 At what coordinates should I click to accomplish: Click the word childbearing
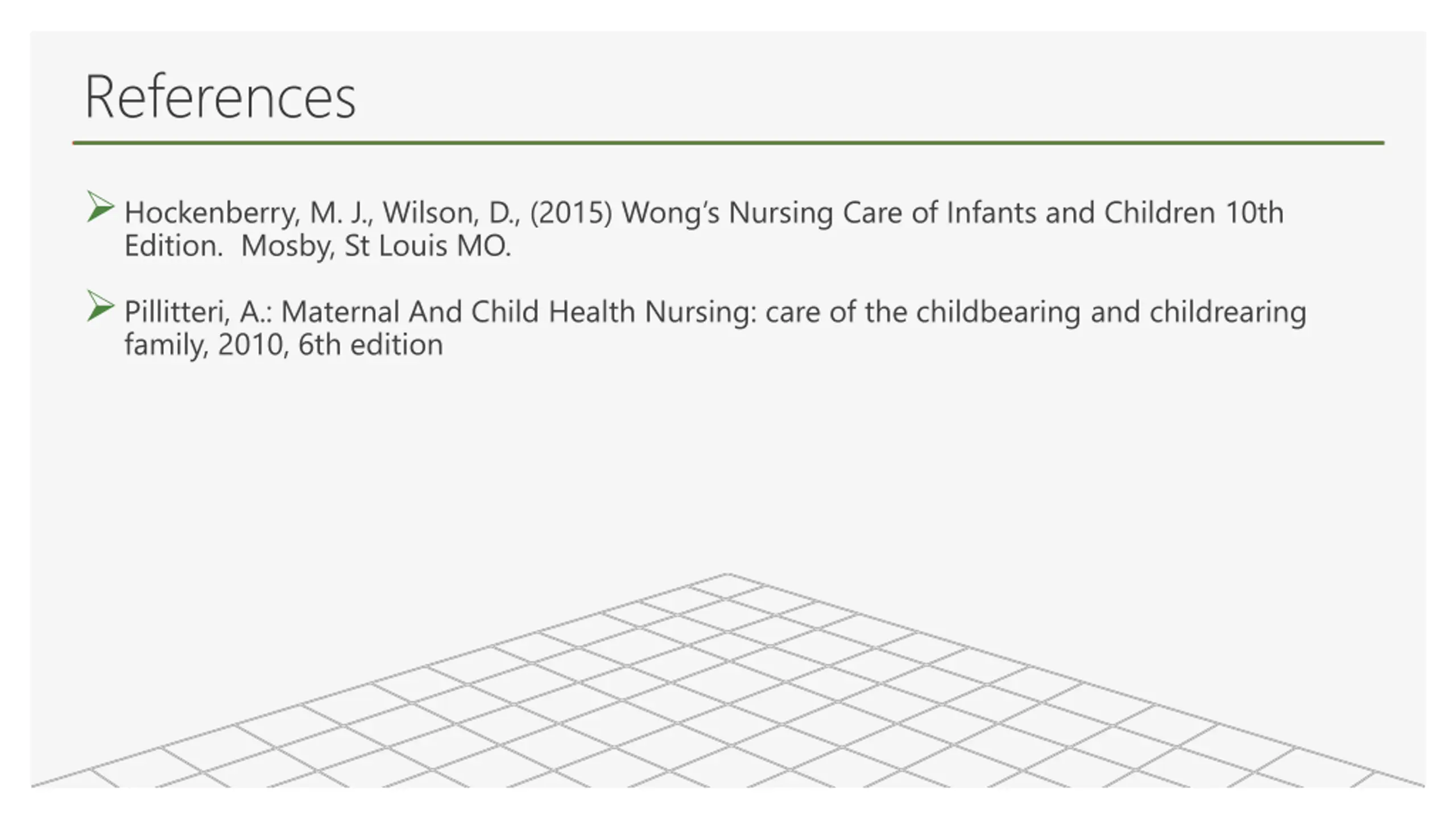coord(998,312)
